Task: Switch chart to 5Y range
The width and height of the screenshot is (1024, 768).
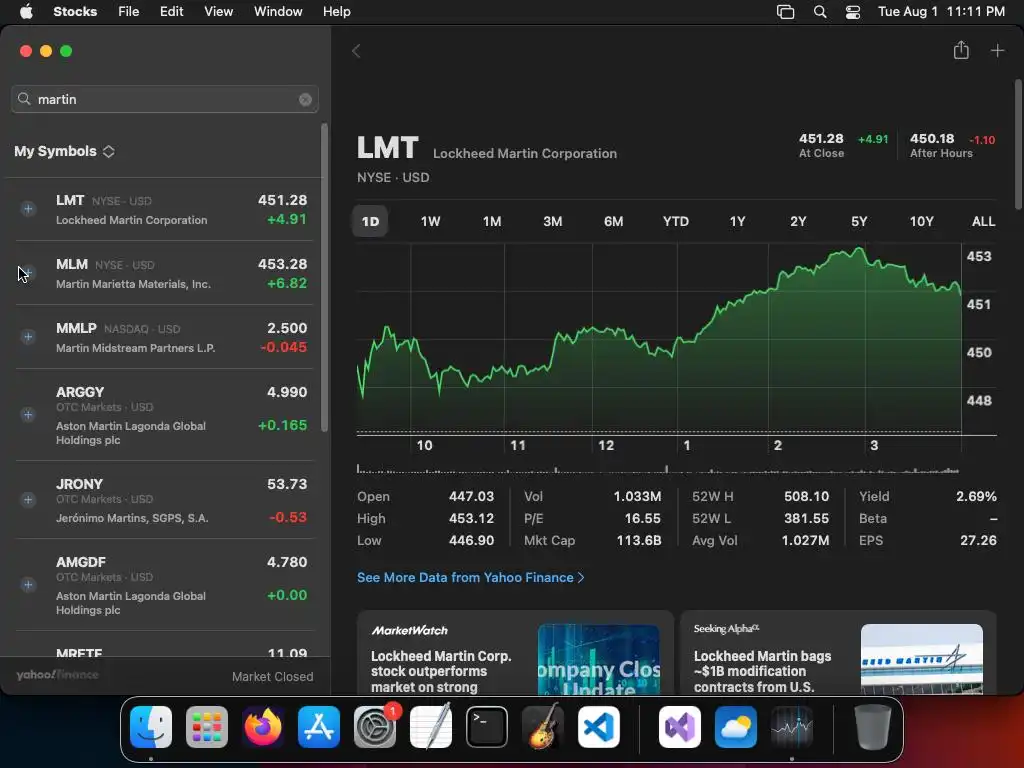Action: coord(859,221)
